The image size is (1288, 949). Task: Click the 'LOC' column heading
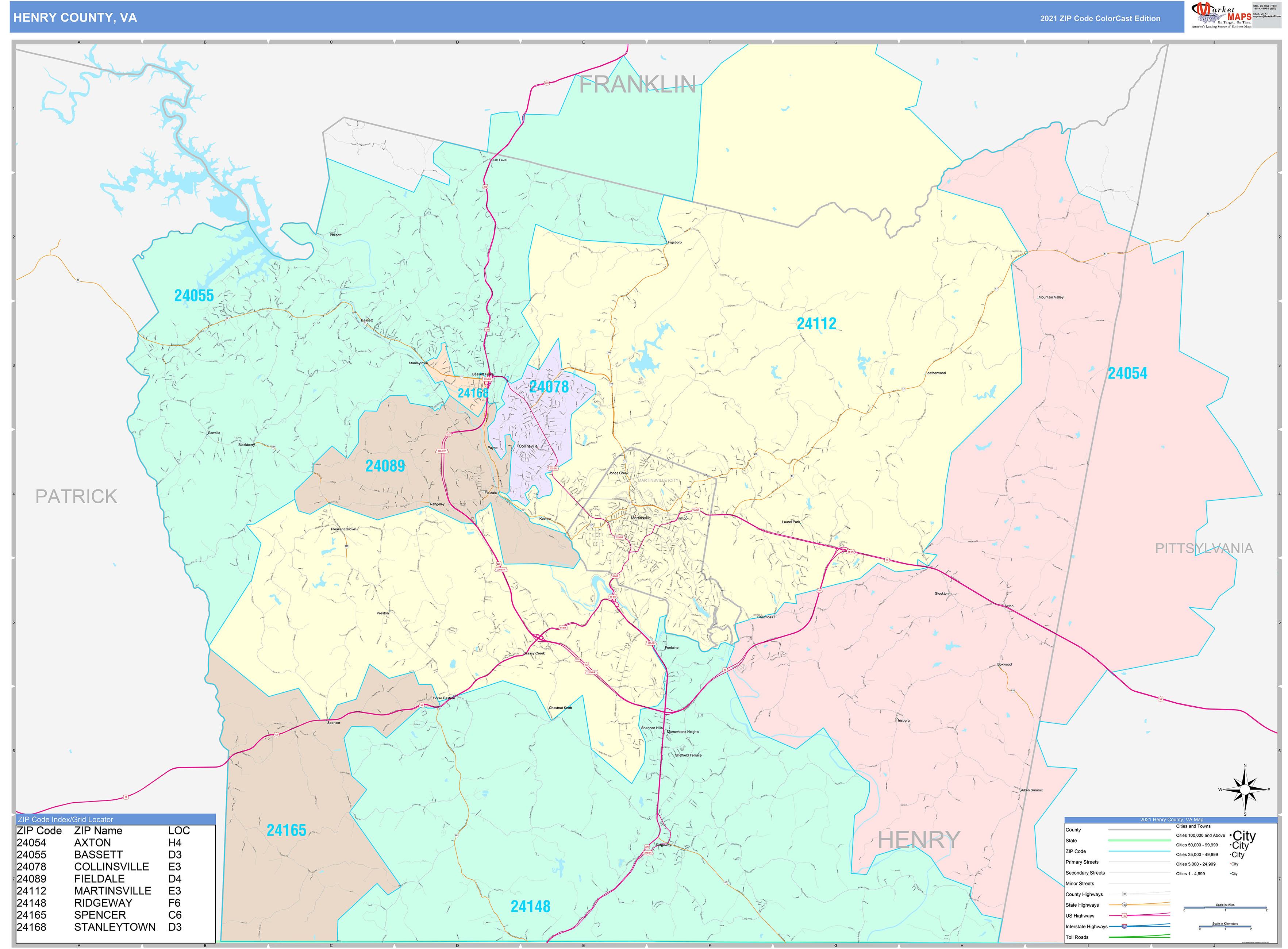pos(179,831)
